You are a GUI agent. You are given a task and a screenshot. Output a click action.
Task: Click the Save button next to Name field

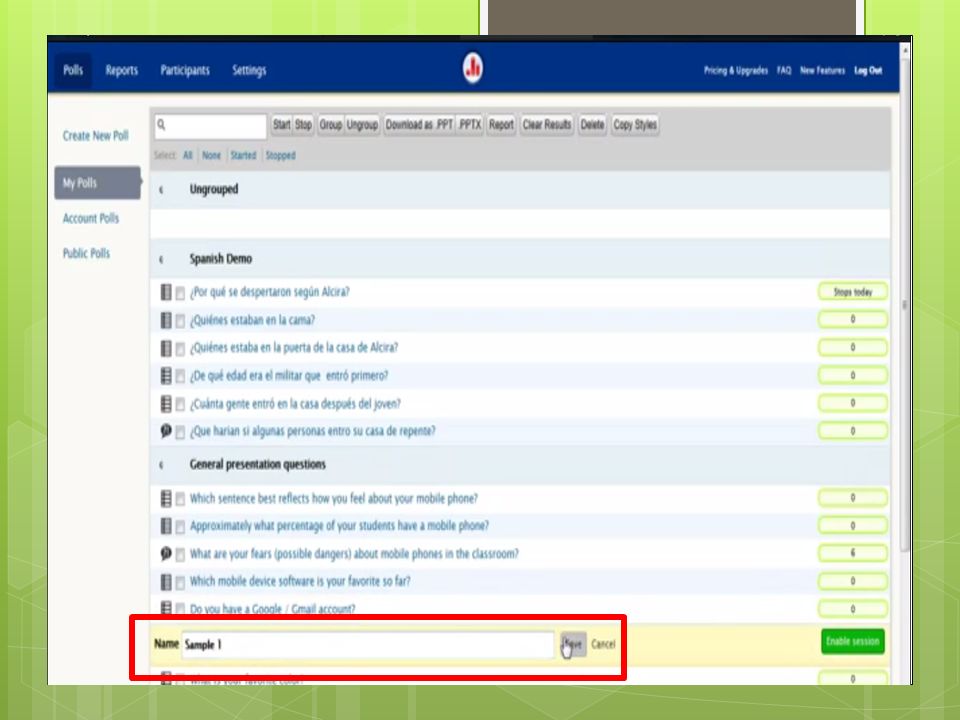pos(574,644)
